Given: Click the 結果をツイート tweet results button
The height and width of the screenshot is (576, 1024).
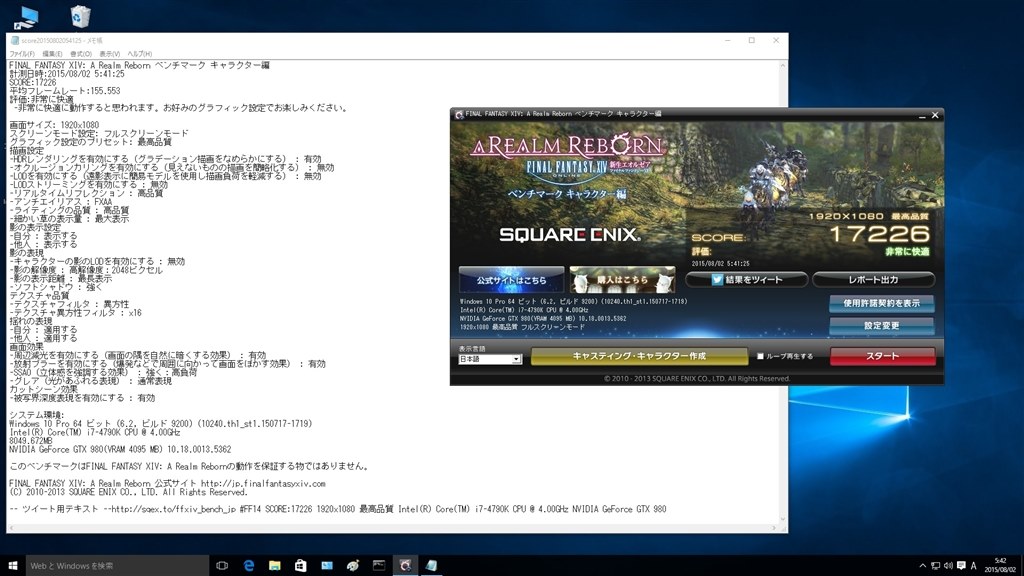Looking at the screenshot, I should click(x=746, y=280).
